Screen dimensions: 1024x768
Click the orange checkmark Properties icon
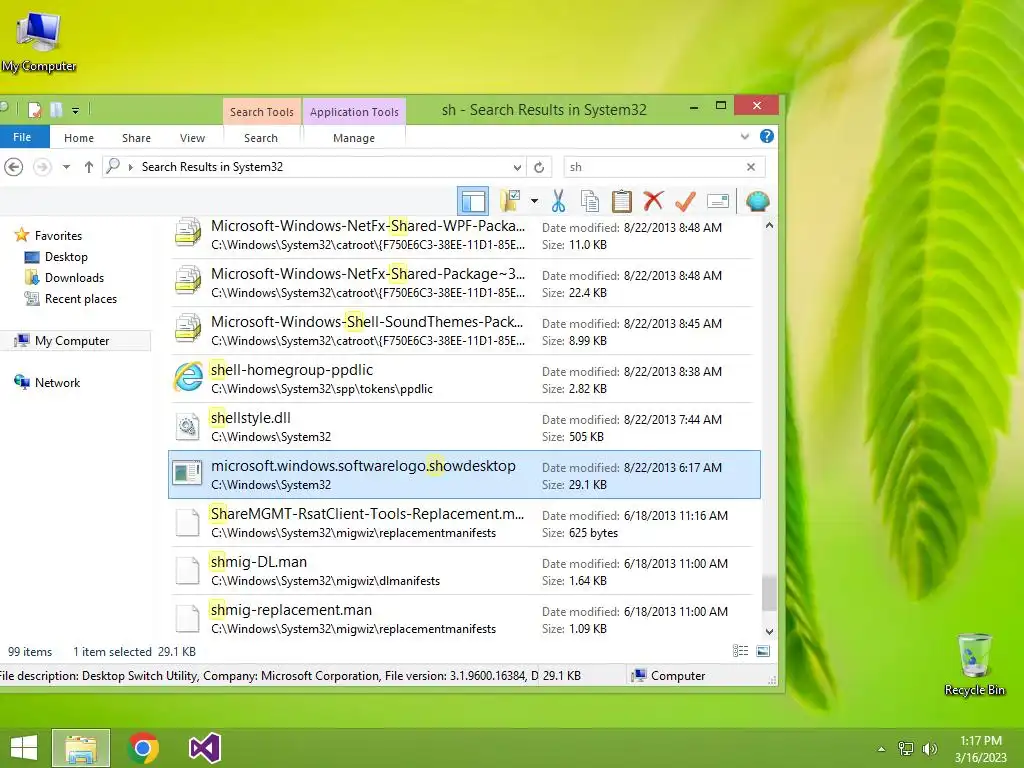click(685, 200)
